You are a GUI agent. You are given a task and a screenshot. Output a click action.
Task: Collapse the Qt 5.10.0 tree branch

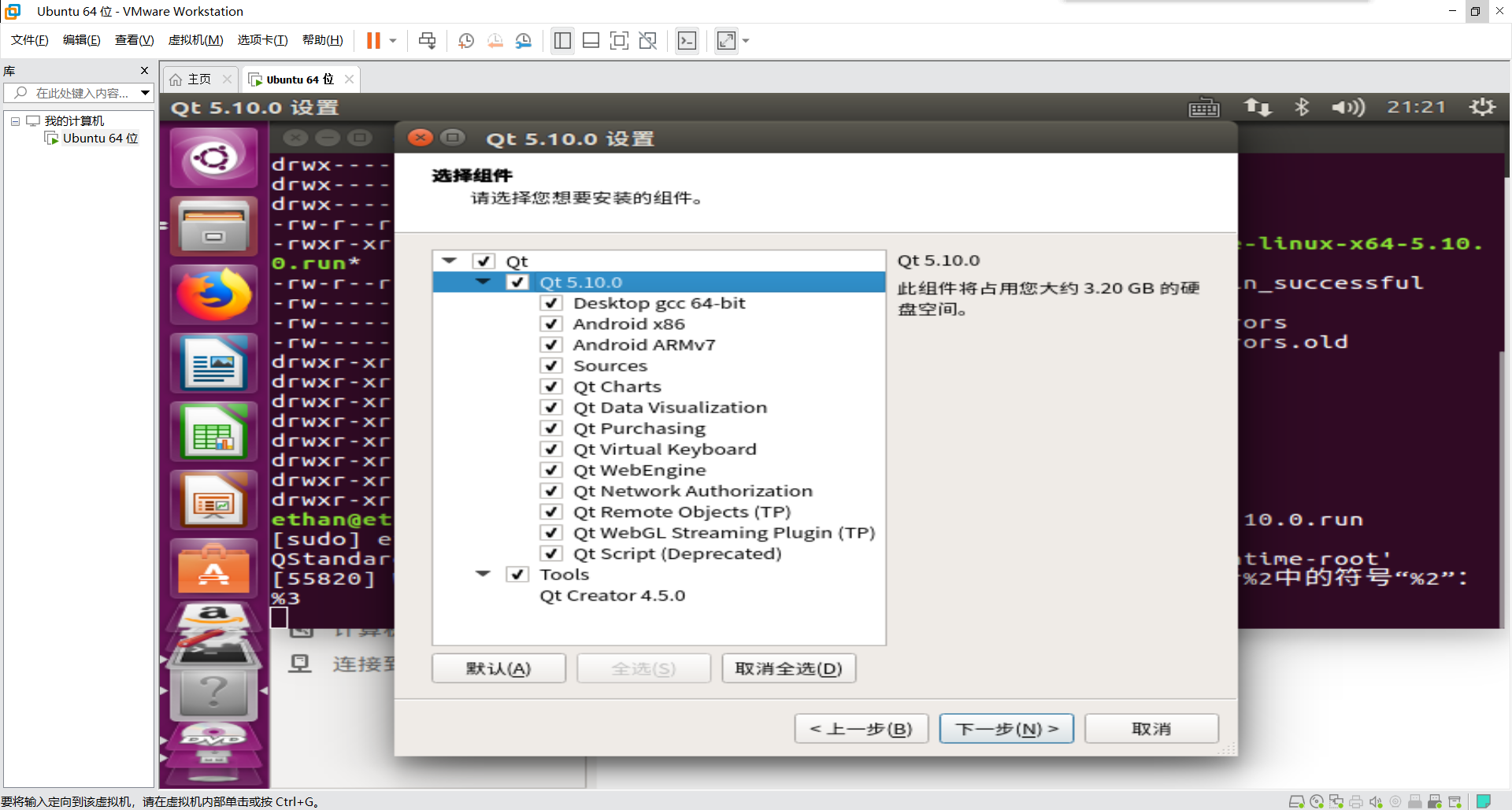coord(483,281)
